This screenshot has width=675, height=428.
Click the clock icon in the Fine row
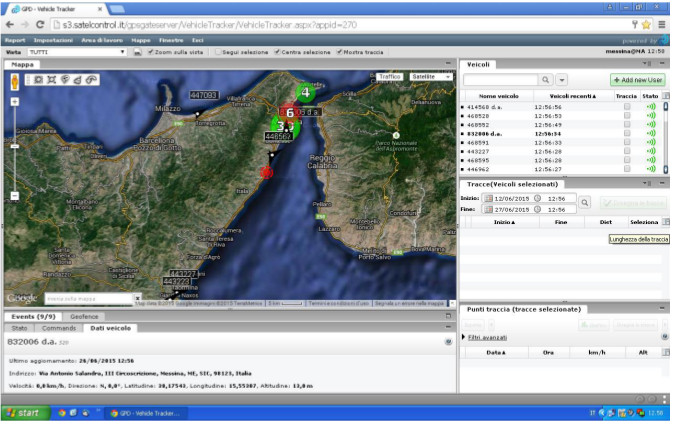(537, 209)
